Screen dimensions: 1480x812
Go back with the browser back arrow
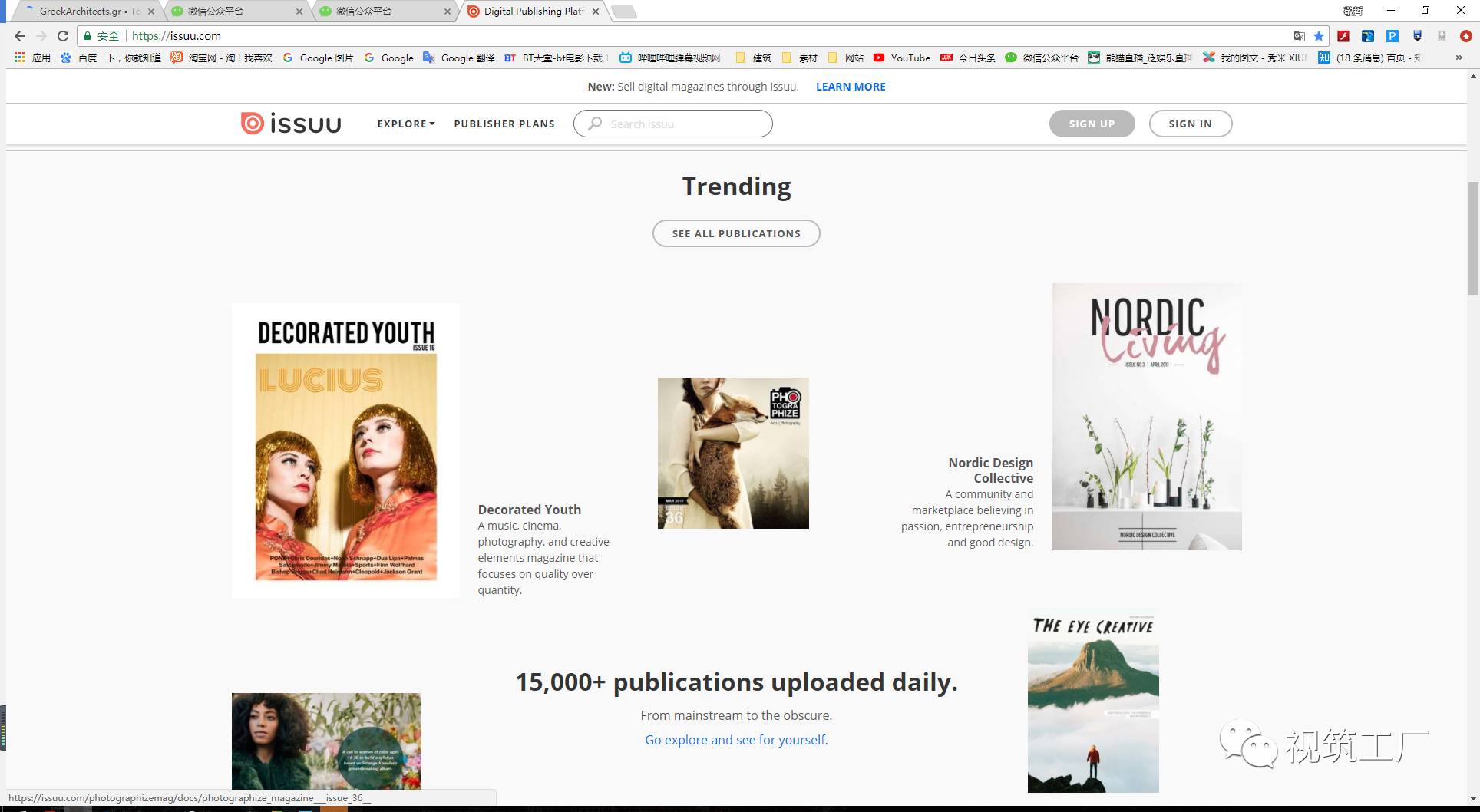click(20, 36)
